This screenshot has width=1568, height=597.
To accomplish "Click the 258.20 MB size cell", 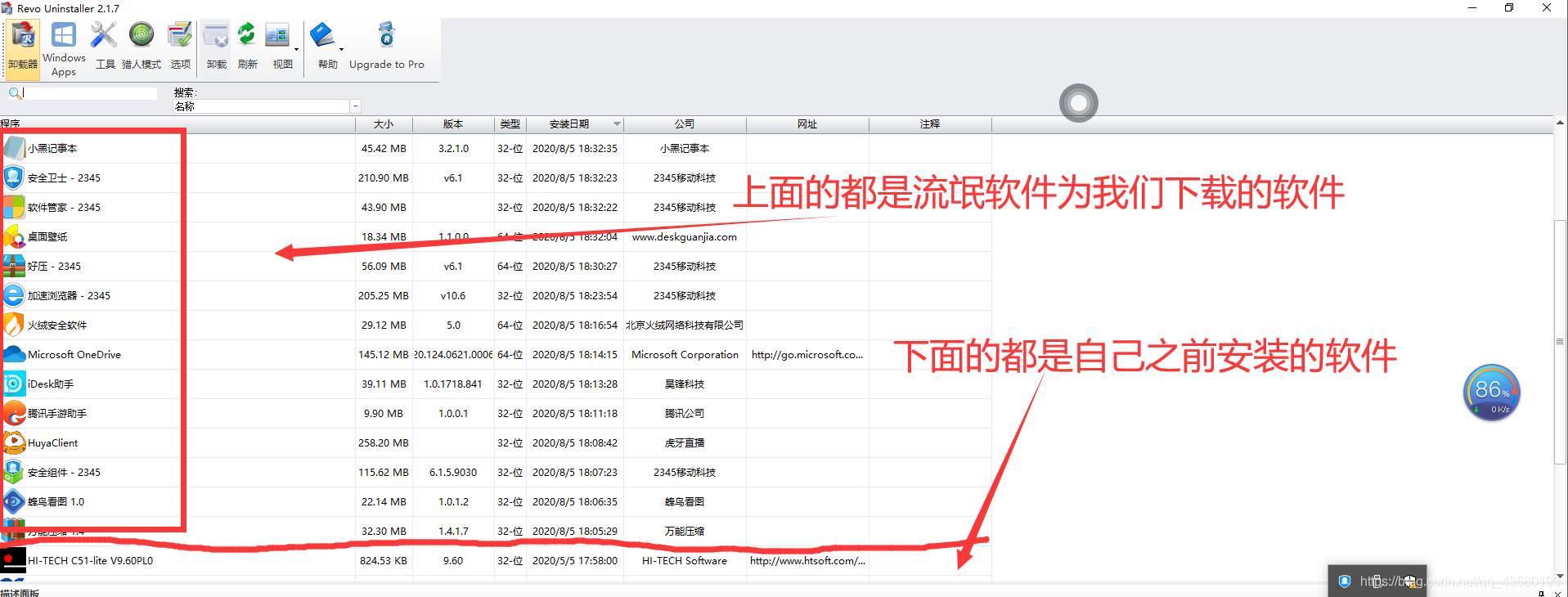I will click(x=384, y=443).
